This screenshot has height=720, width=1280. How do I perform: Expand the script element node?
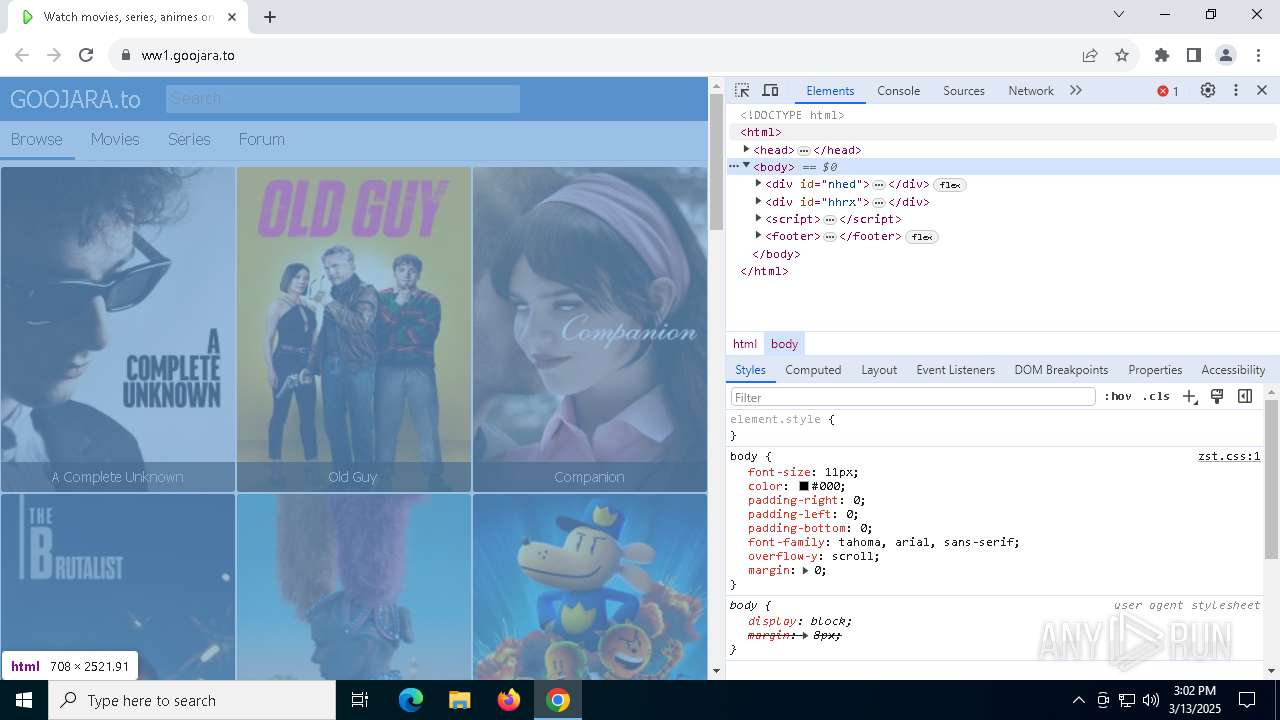click(758, 218)
